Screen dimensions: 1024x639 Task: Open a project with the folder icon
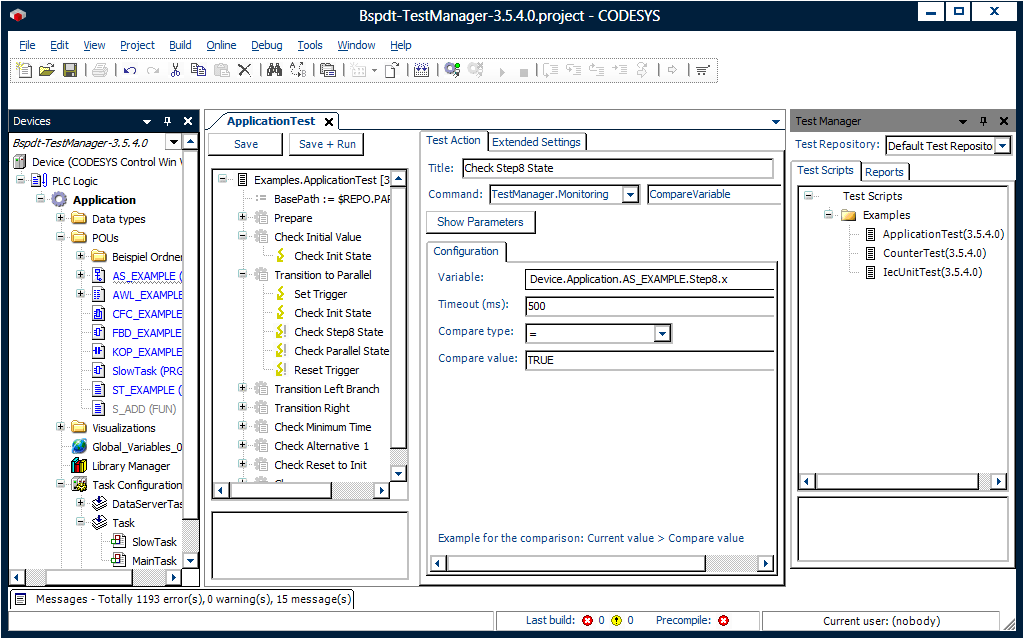(47, 70)
